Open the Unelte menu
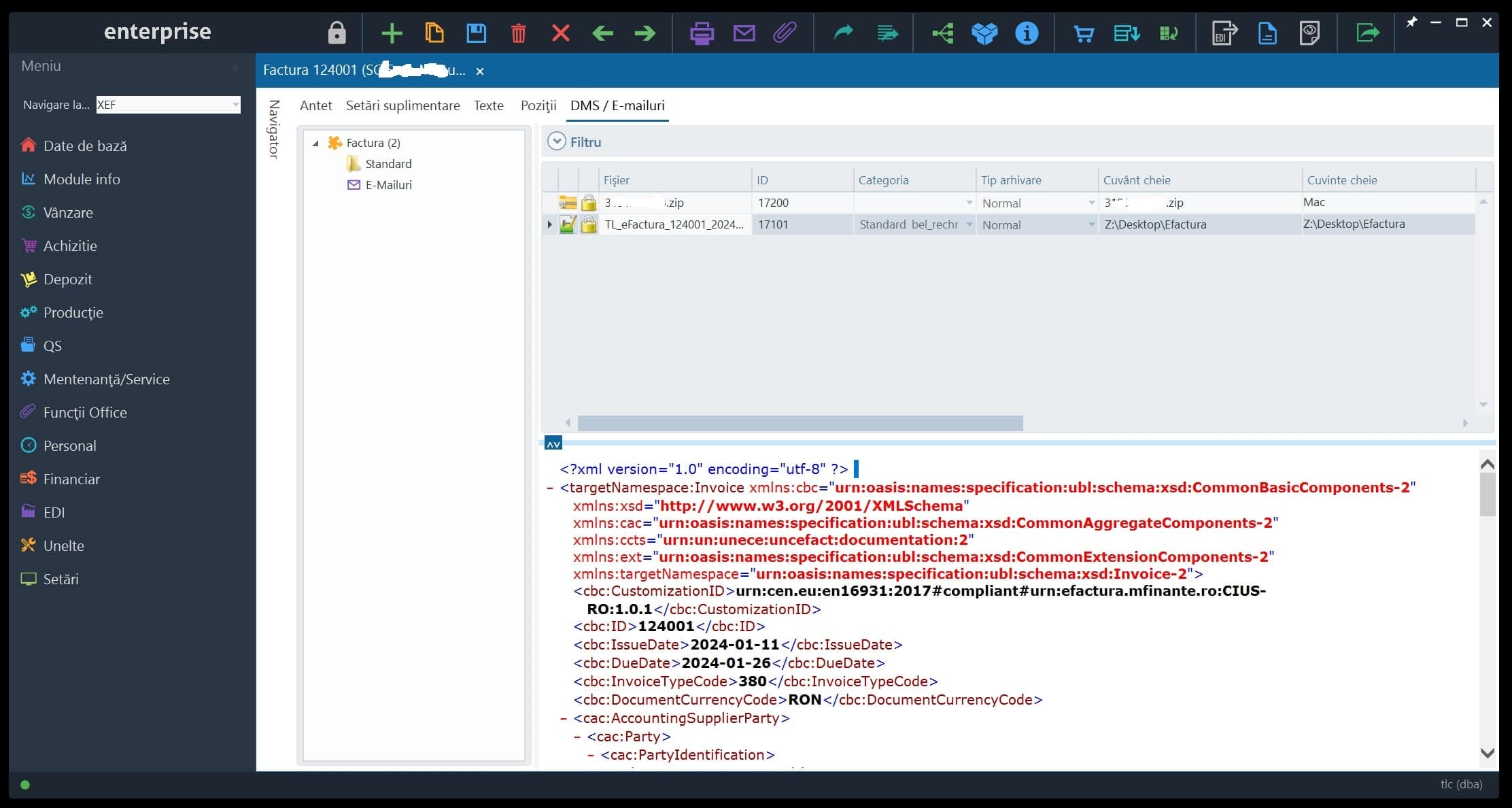This screenshot has height=808, width=1512. (x=52, y=545)
